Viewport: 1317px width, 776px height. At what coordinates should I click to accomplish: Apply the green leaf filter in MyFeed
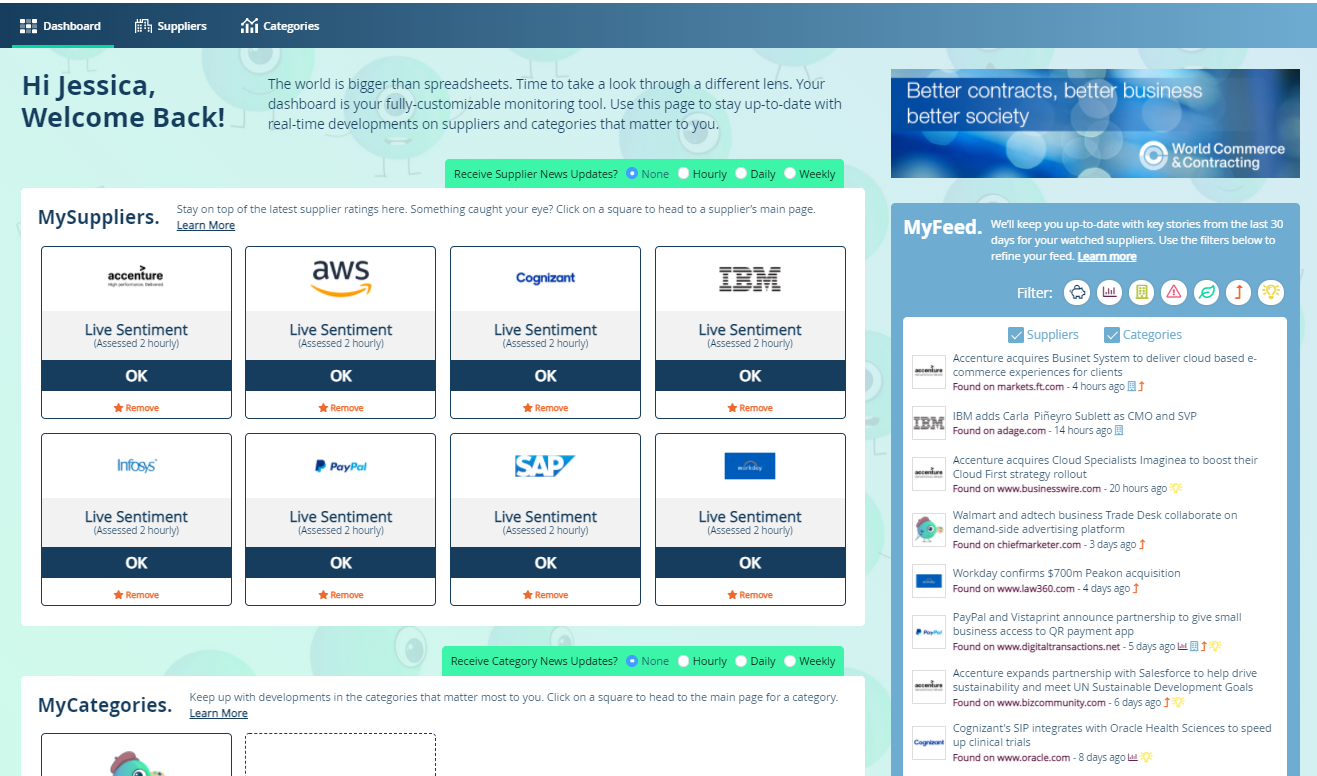pyautogui.click(x=1206, y=292)
